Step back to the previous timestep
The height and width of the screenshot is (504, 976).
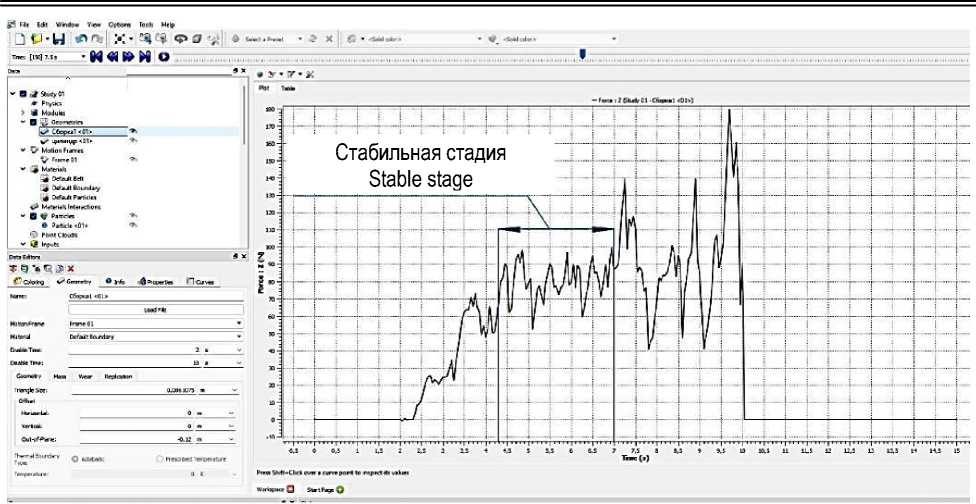click(x=113, y=57)
